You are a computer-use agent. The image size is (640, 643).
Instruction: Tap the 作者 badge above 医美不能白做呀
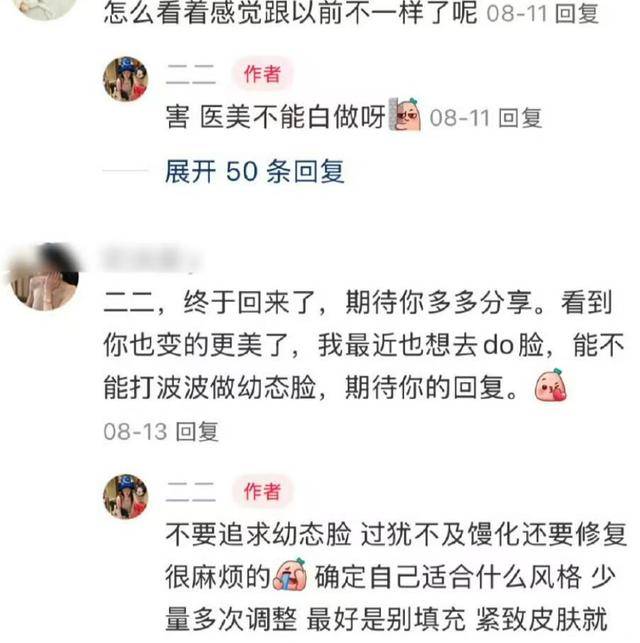[x=262, y=74]
